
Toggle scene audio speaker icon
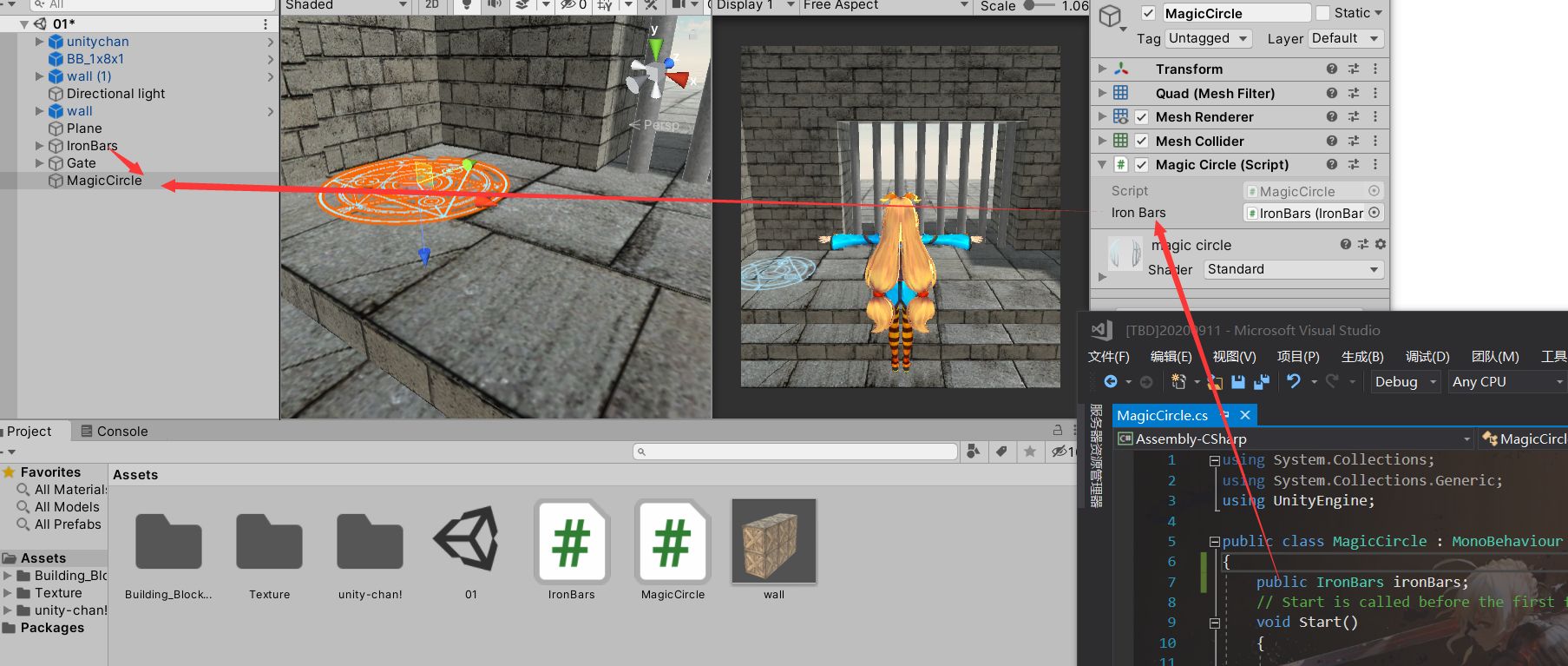point(495,5)
